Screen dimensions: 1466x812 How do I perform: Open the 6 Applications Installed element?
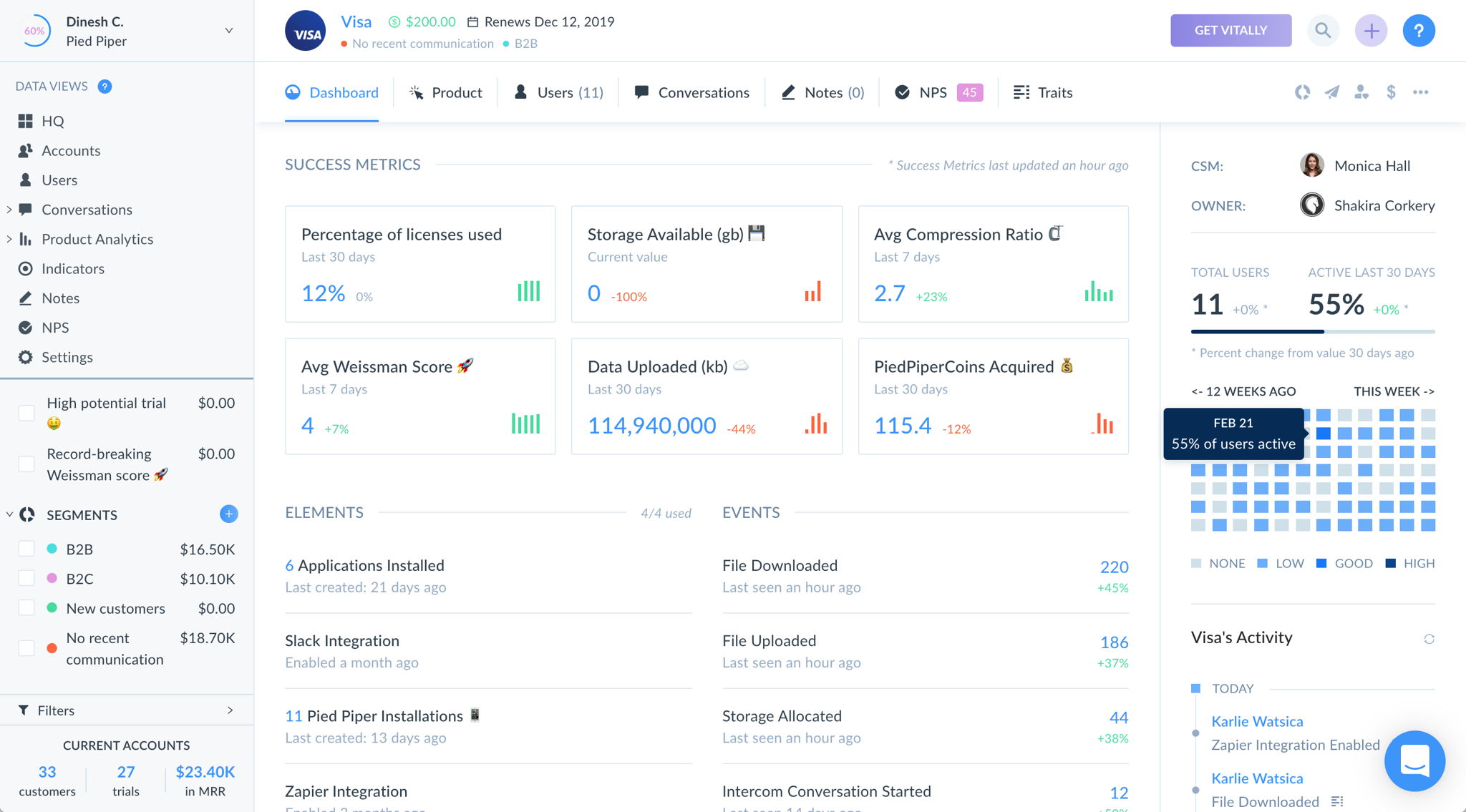point(364,565)
